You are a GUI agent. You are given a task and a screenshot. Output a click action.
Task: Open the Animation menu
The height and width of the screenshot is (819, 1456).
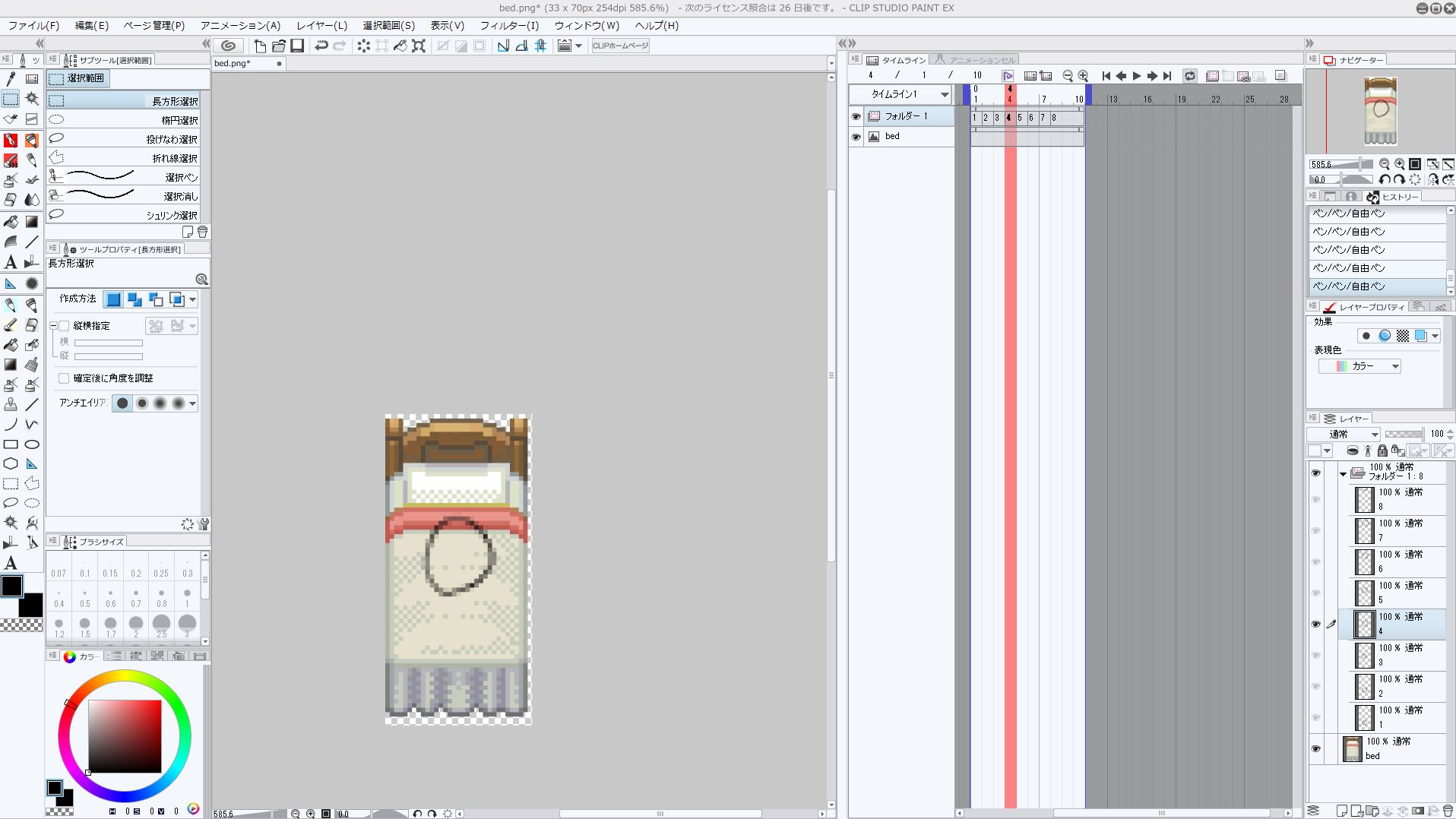point(240,25)
